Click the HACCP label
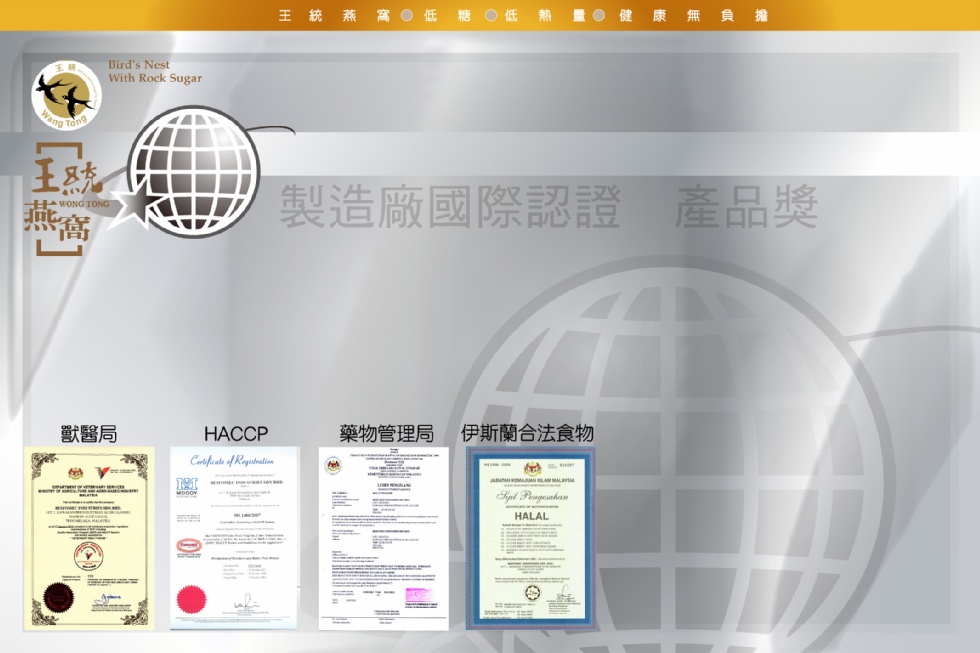 point(236,434)
